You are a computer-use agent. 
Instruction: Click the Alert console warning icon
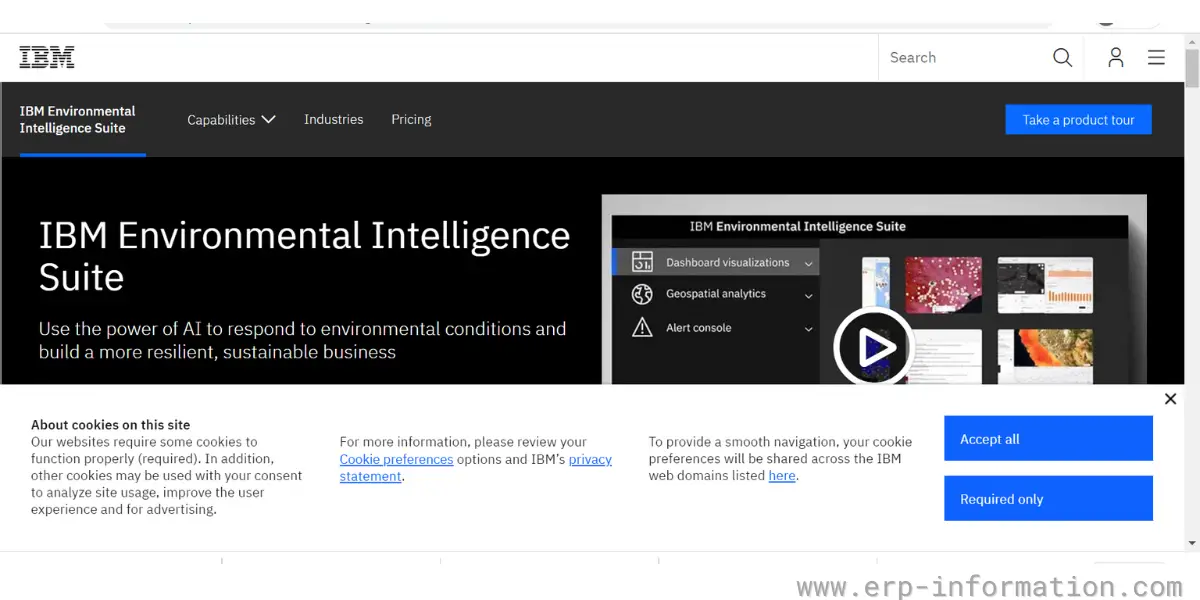pos(642,327)
